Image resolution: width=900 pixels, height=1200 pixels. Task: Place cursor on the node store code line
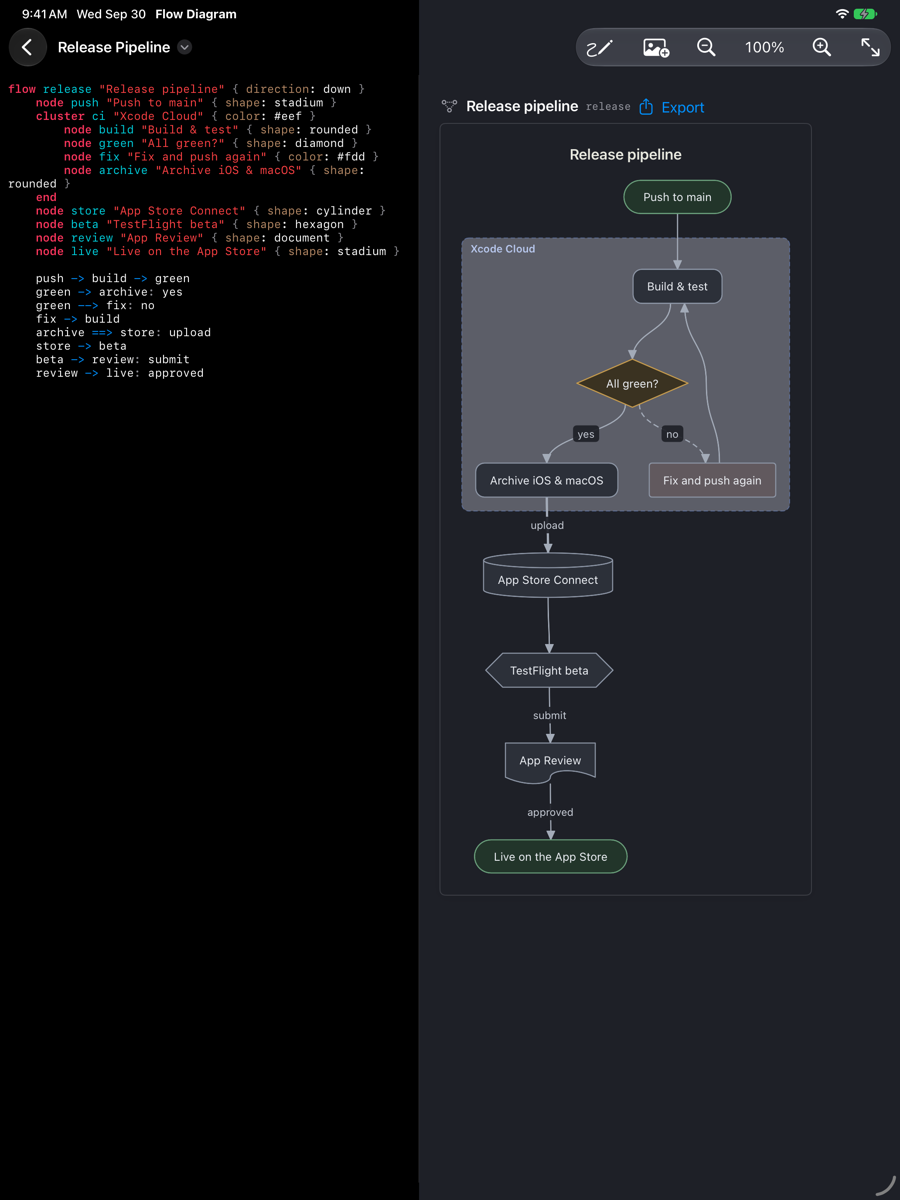click(x=211, y=211)
